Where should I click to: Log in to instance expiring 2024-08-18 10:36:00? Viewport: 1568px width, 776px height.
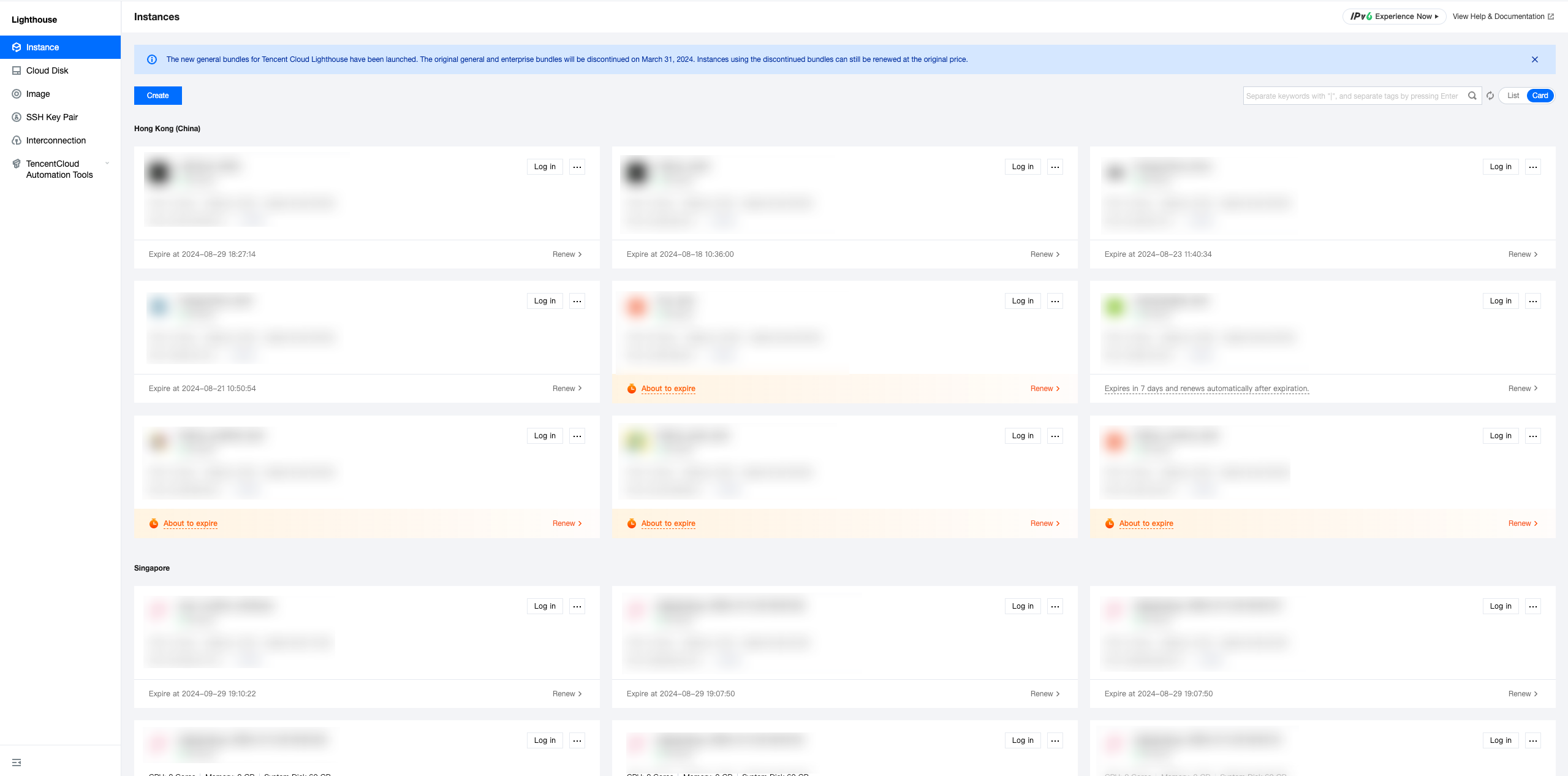1023,167
